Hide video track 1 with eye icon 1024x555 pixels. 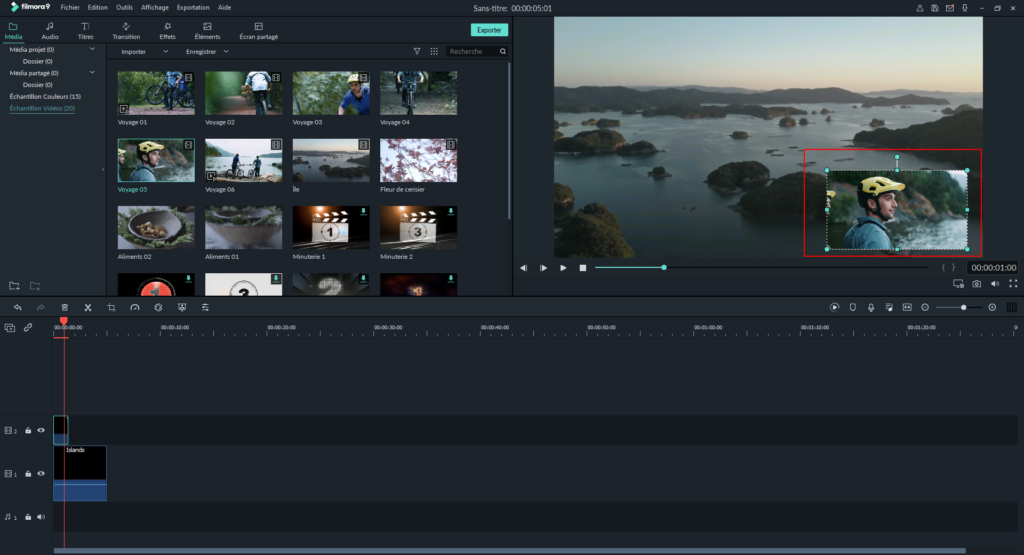pyautogui.click(x=41, y=473)
